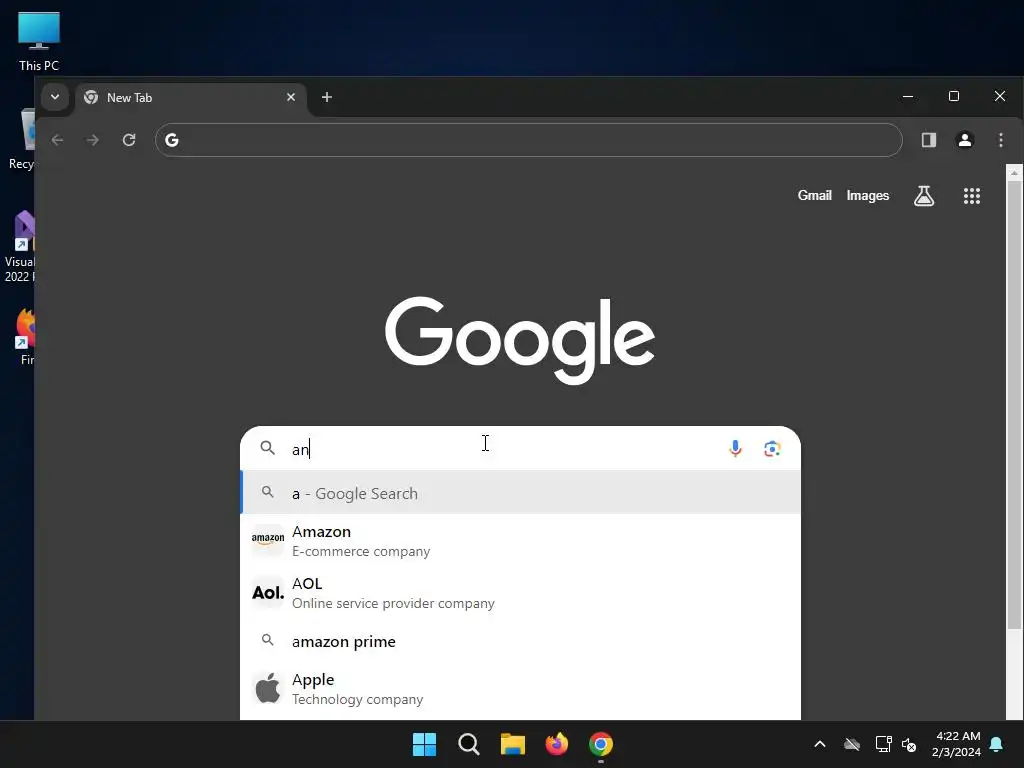Go forward to next page
1024x768 pixels.
[93, 140]
